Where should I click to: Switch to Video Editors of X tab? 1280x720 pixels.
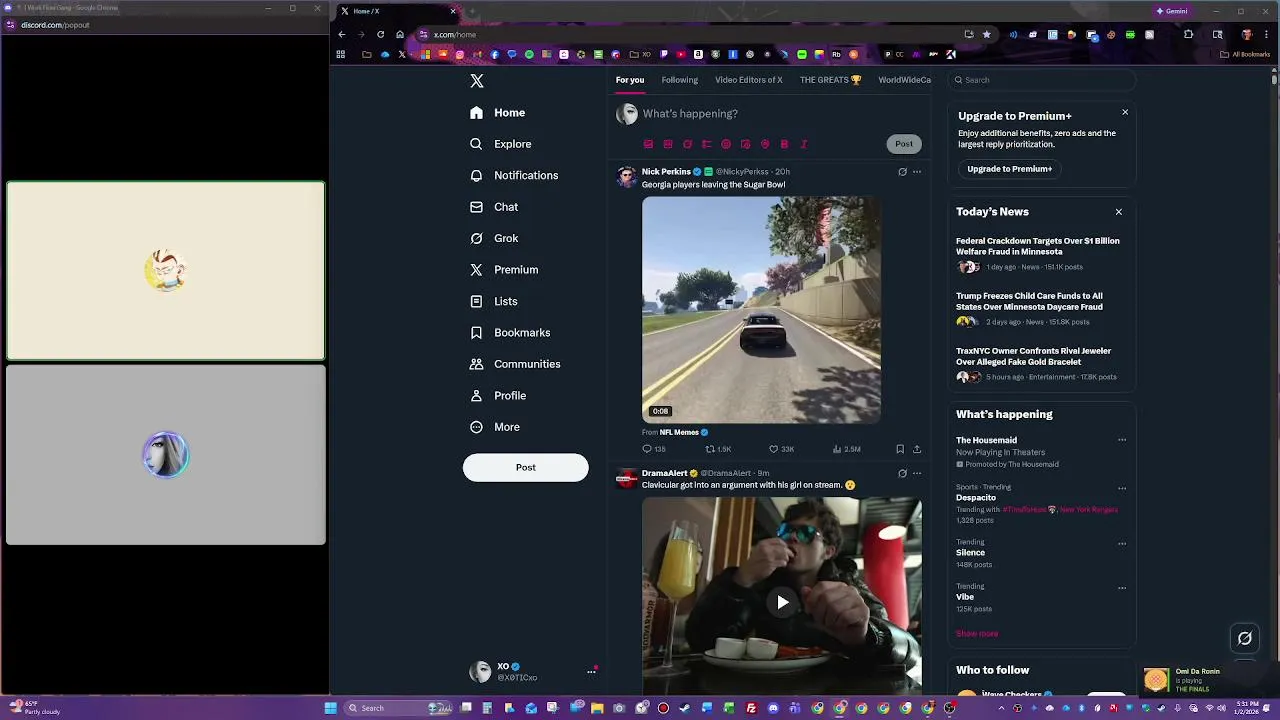pyautogui.click(x=749, y=80)
